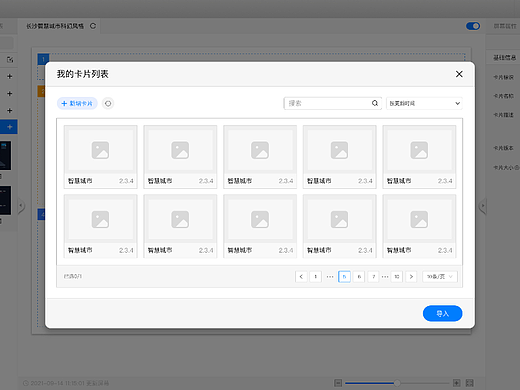Click the trailing ellipsis before page 10

385,276
